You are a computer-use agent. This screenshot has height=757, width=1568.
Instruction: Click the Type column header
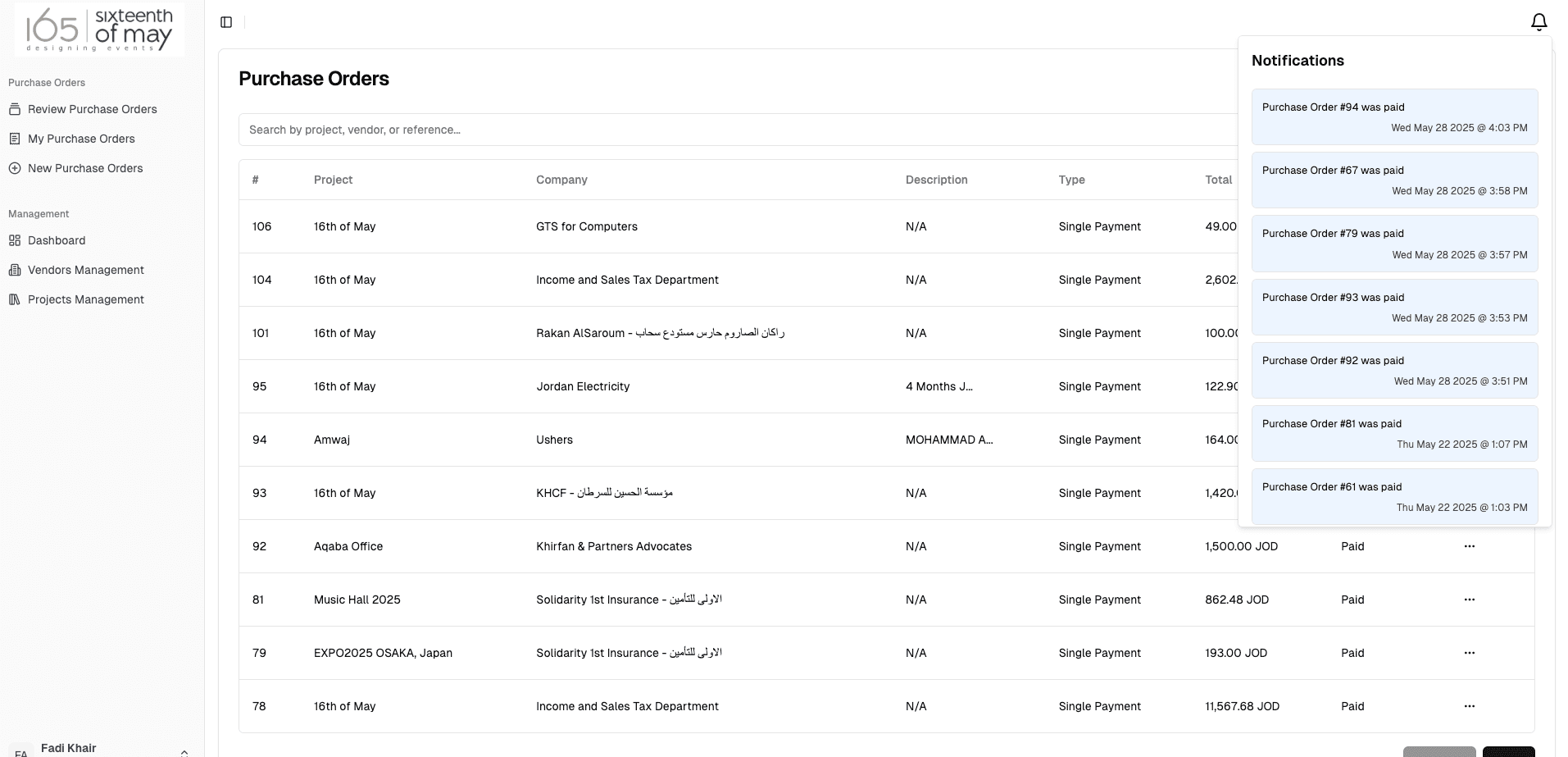point(1071,180)
